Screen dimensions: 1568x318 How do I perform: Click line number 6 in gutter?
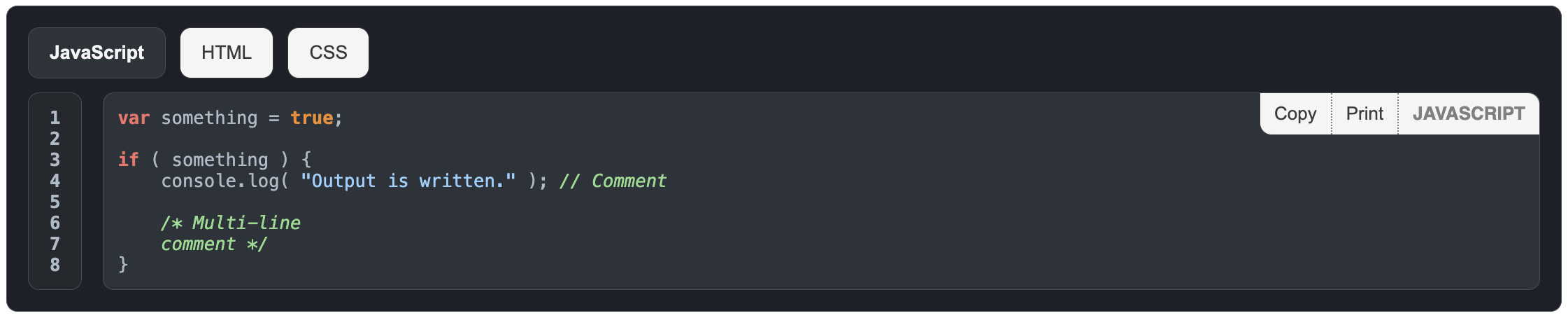[x=55, y=223]
